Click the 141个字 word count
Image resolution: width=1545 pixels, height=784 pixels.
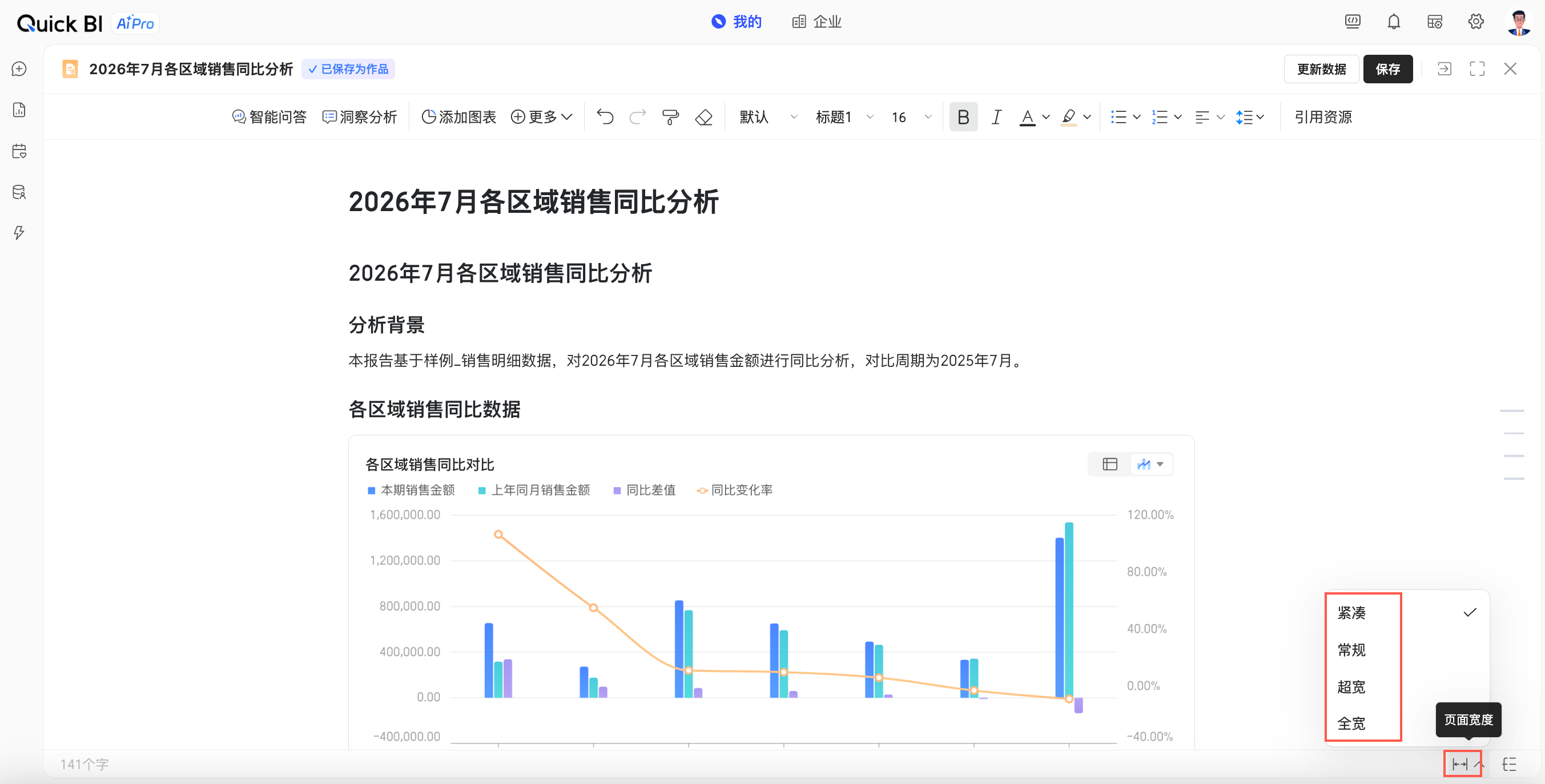(x=85, y=764)
